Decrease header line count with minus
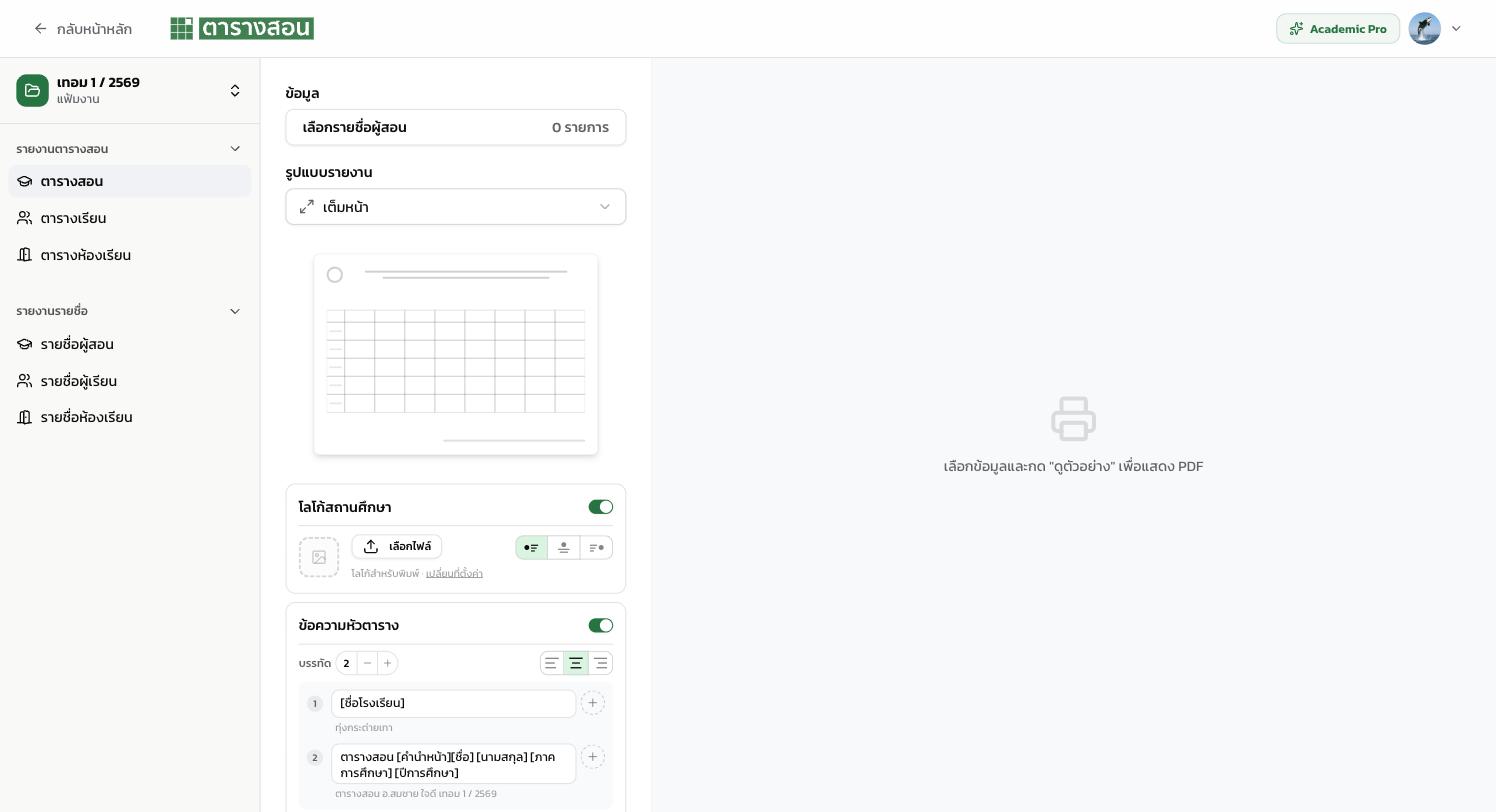 (367, 663)
